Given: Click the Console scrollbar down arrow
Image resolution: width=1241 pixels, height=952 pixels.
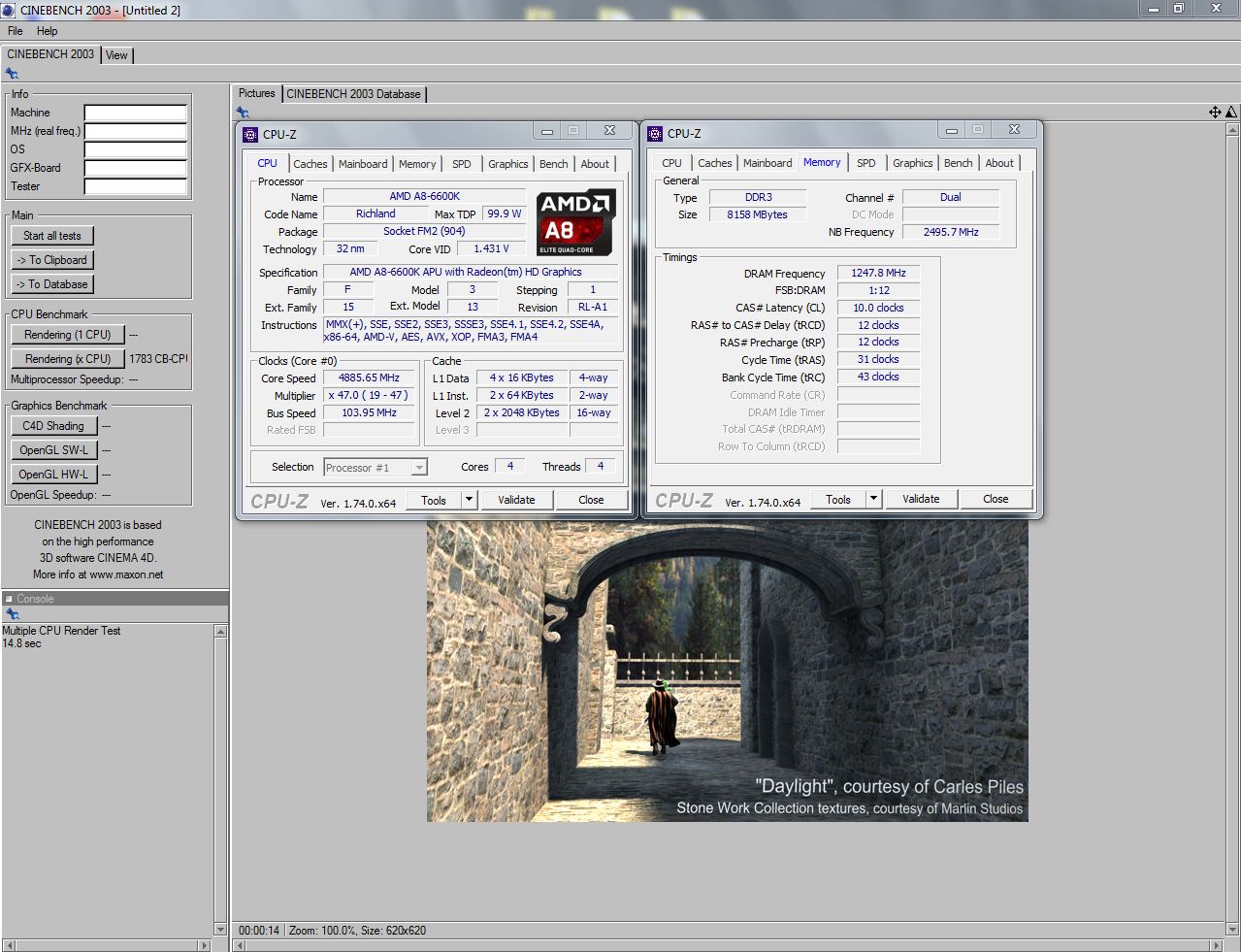Looking at the screenshot, I should coord(220,930).
